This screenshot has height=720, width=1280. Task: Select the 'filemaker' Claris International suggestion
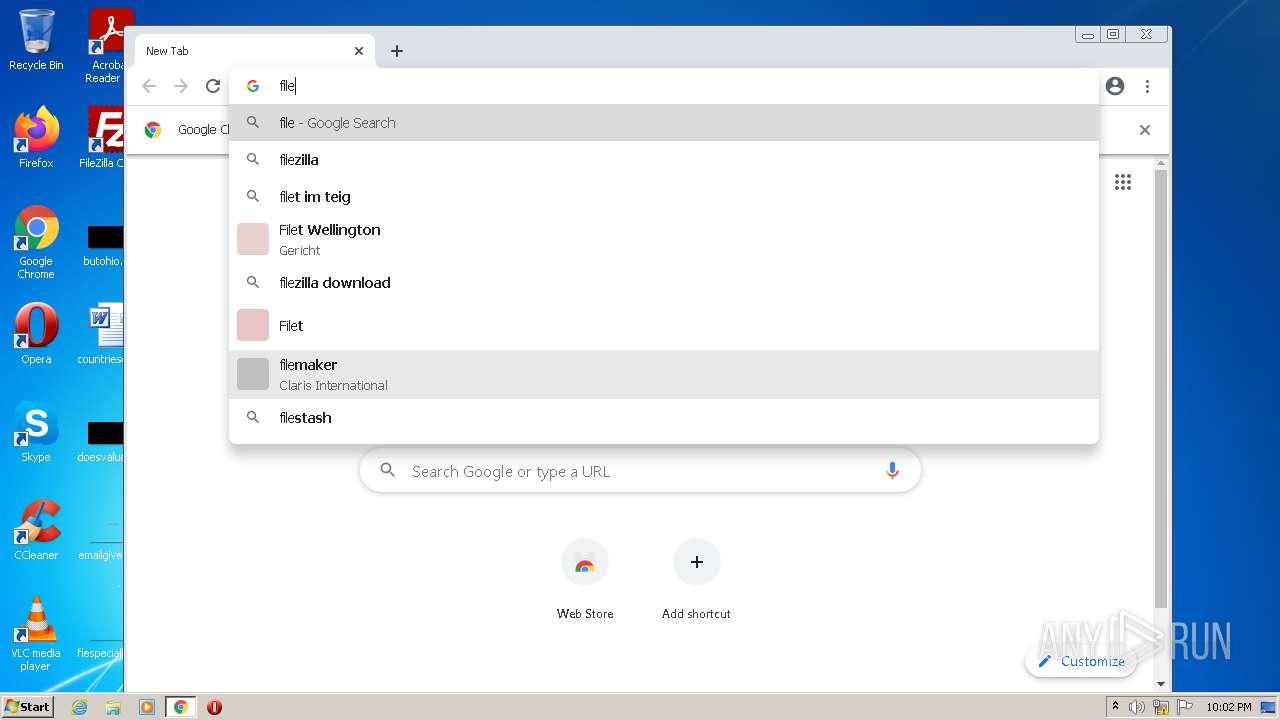click(664, 374)
